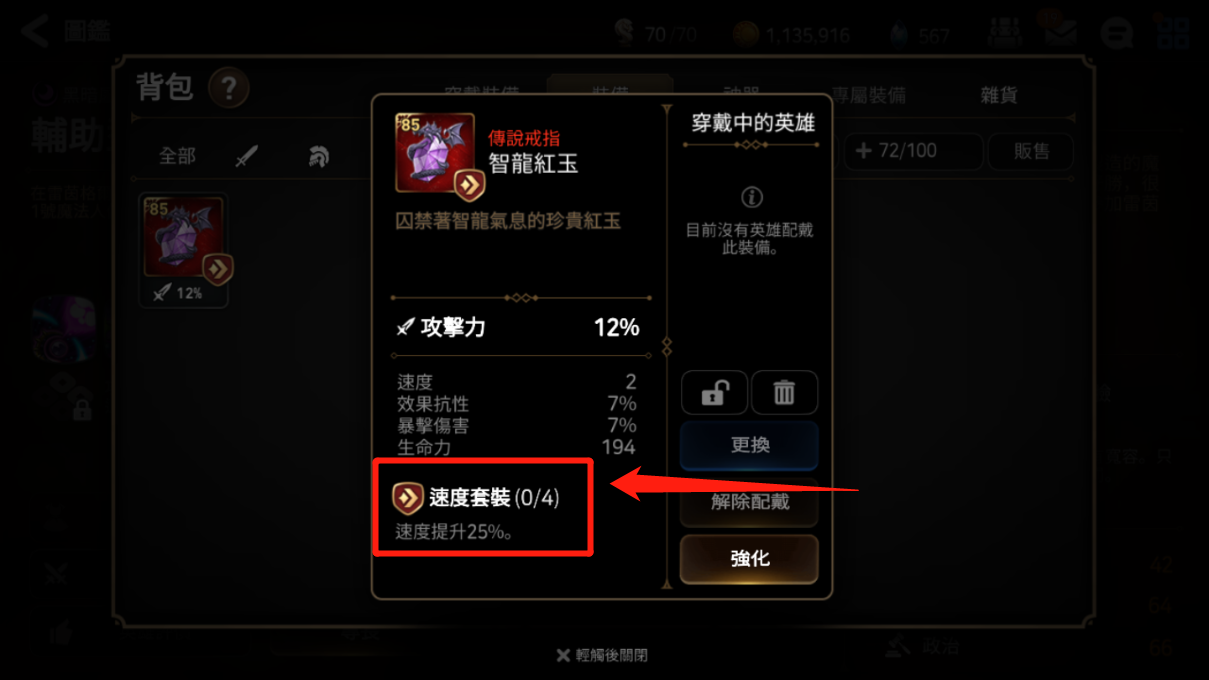
Task: Click the 強化 enhance button
Action: 750,559
